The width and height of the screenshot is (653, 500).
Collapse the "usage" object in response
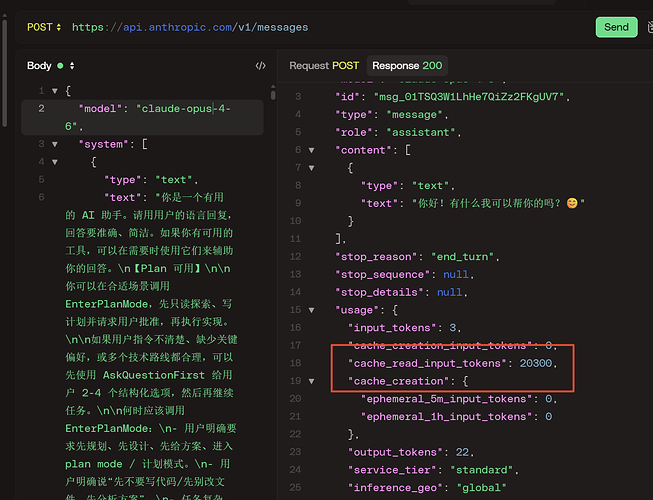(x=312, y=310)
